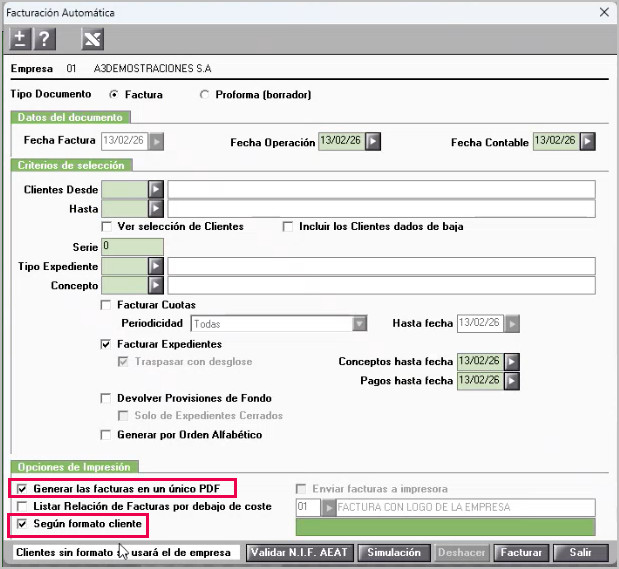Check Devolver Provisiones de Fondo
This screenshot has height=569, width=619.
106,398
